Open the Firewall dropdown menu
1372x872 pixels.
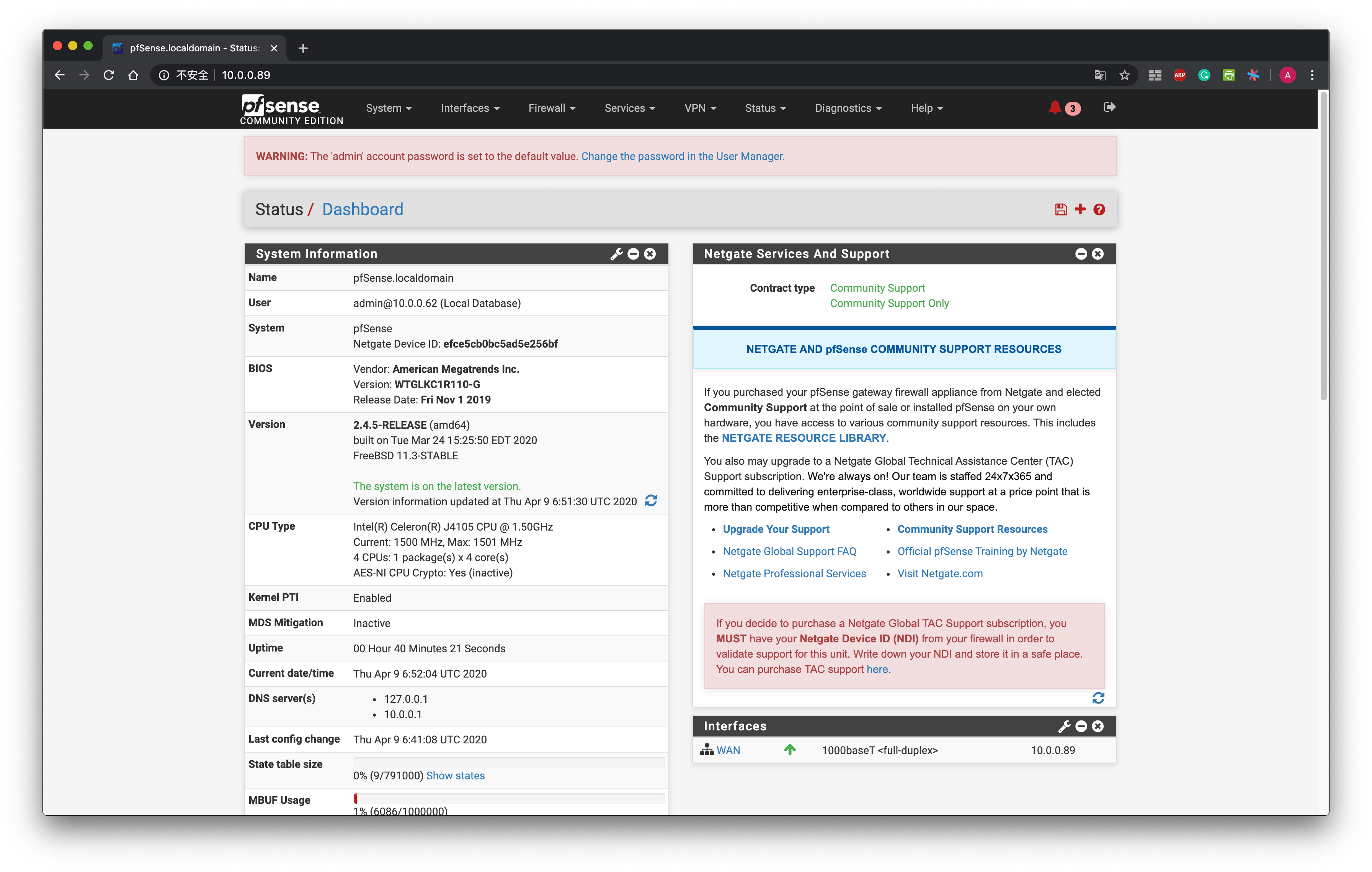tap(552, 108)
